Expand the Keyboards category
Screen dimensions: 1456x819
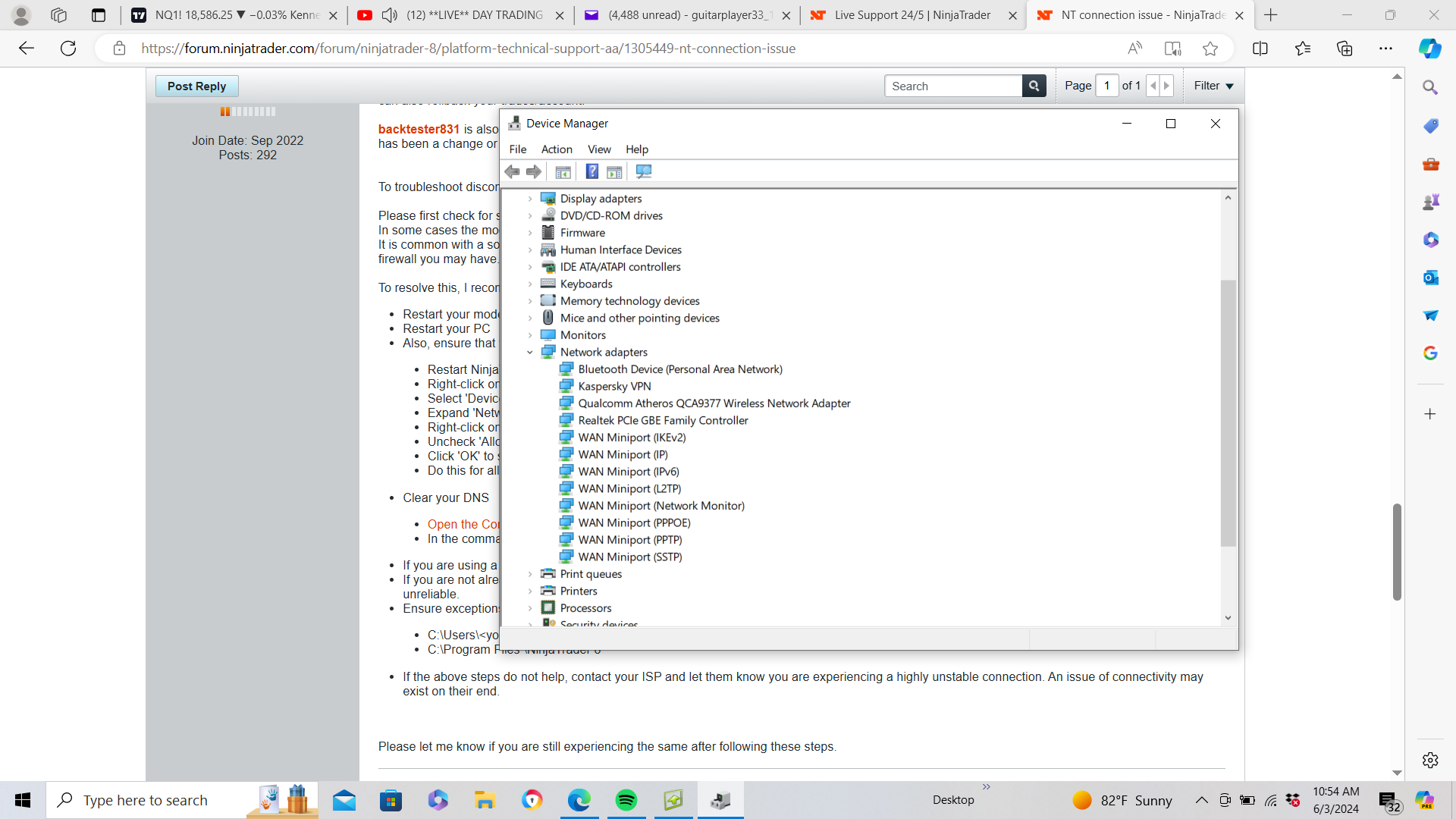[530, 284]
